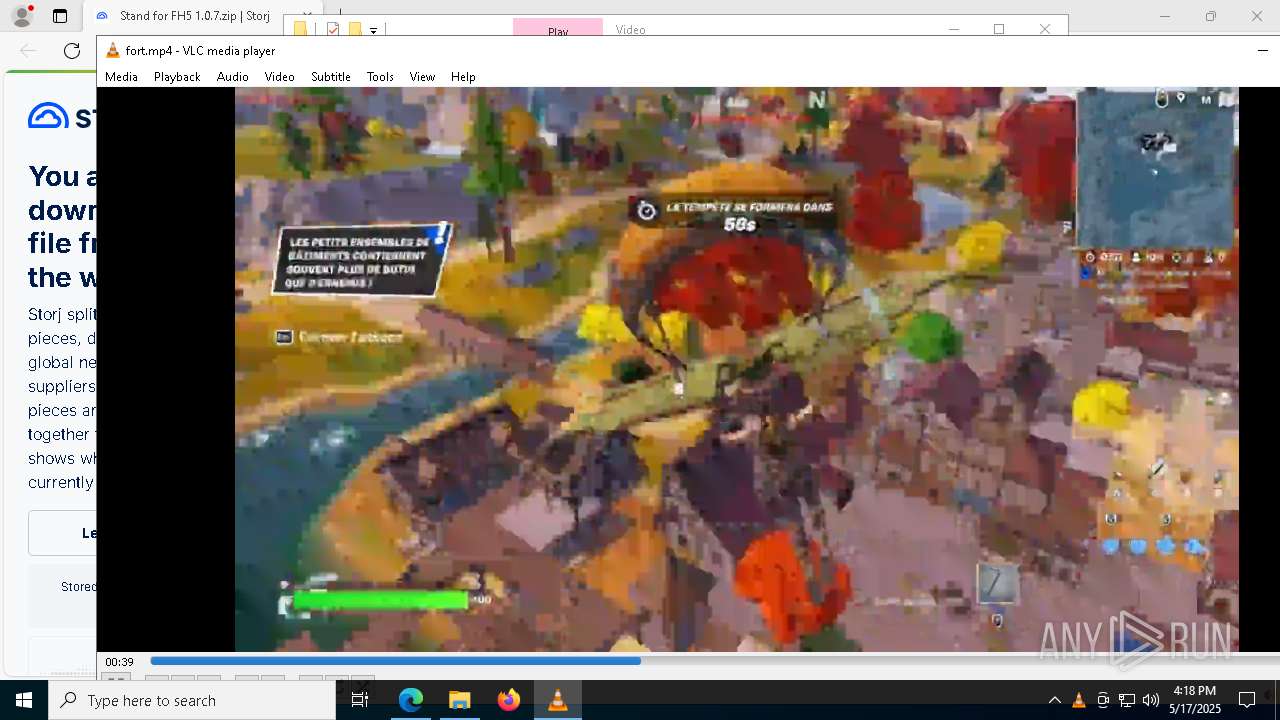Click the Storj logo on the web page
Screen dimensions: 1280x720
62,117
